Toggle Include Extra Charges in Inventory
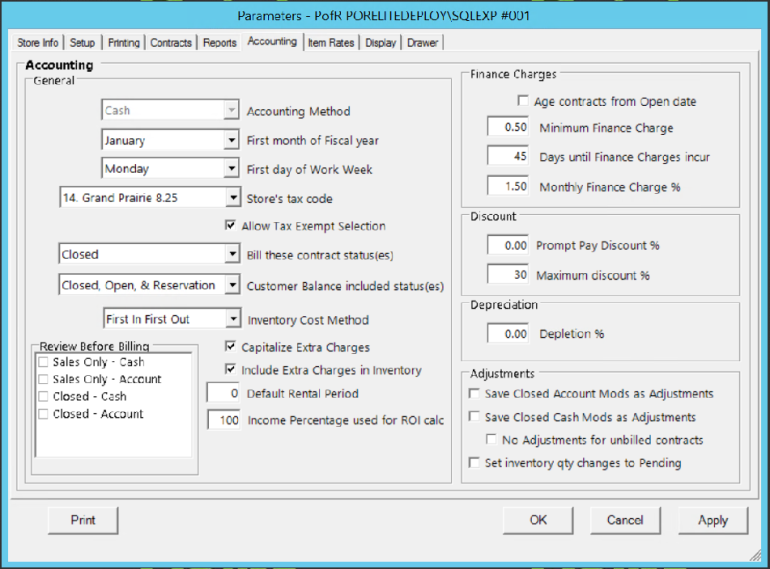 [x=230, y=369]
